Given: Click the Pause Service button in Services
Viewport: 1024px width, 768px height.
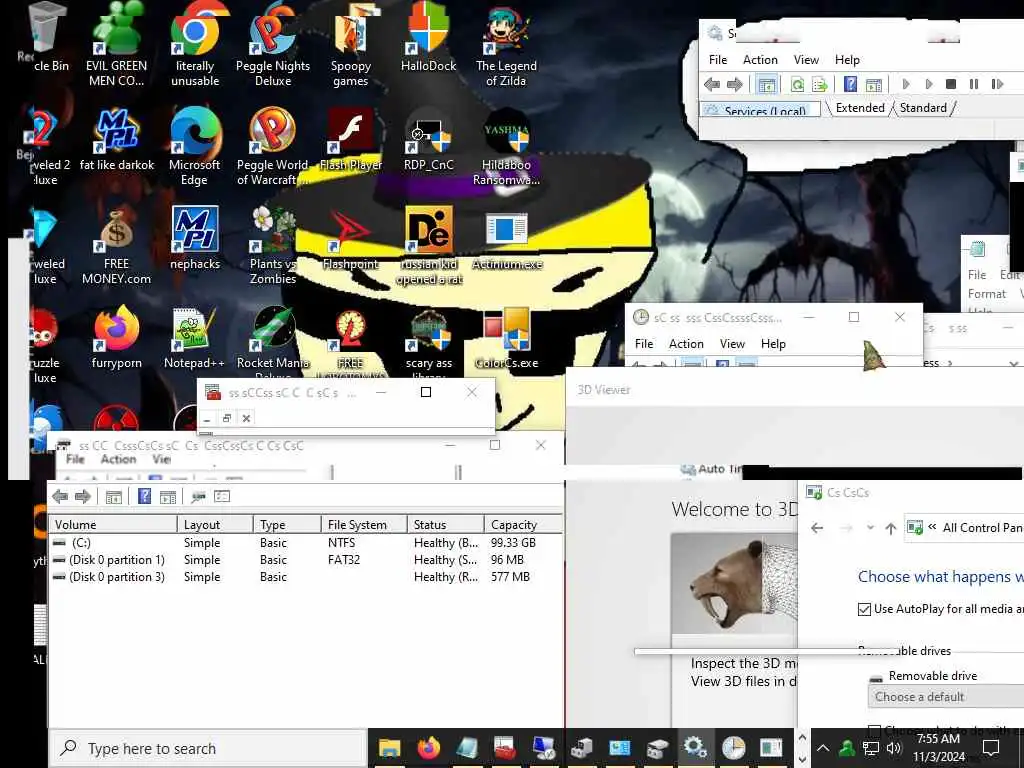Looking at the screenshot, I should pos(974,84).
